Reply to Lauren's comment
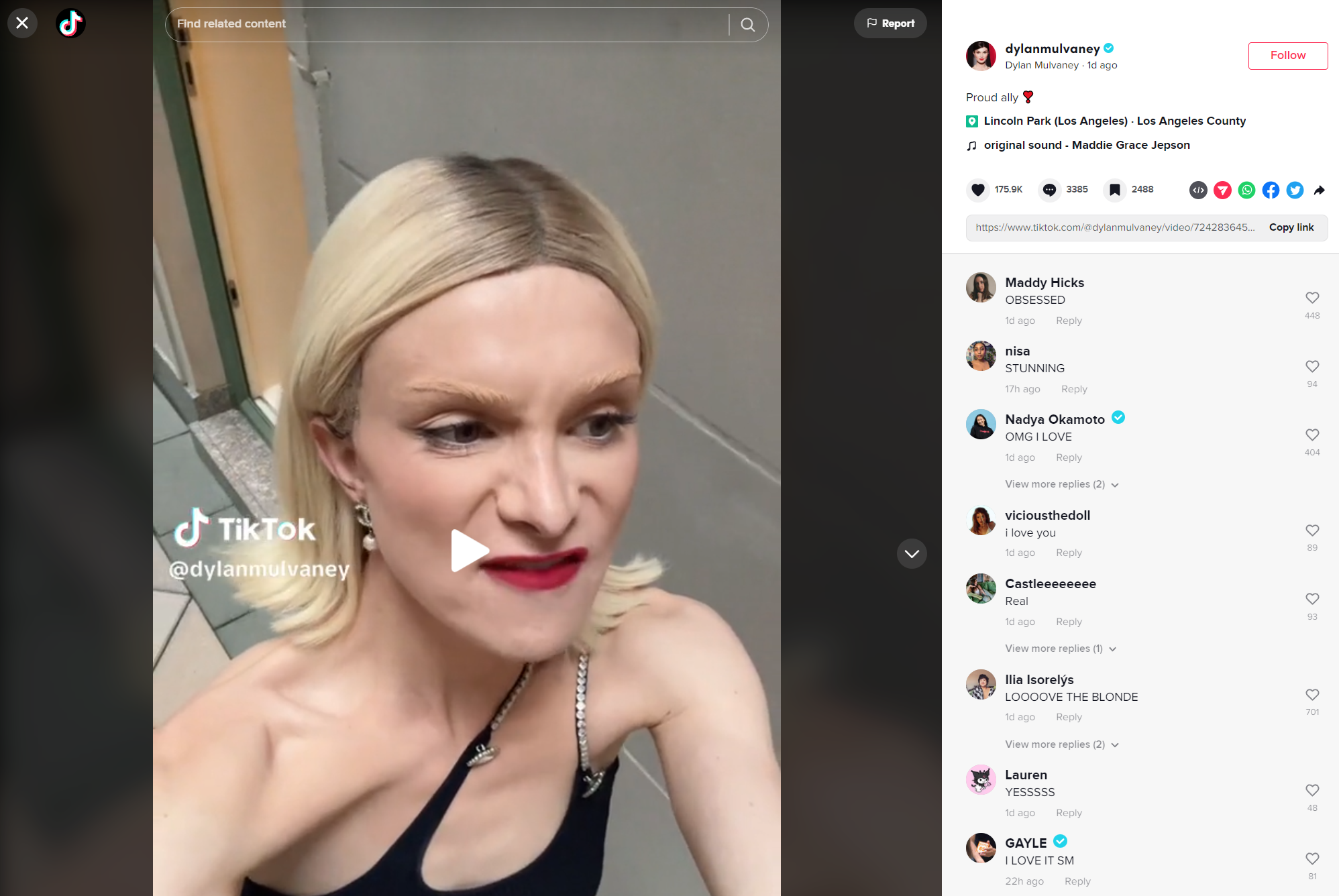The image size is (1339, 896). 1069,813
